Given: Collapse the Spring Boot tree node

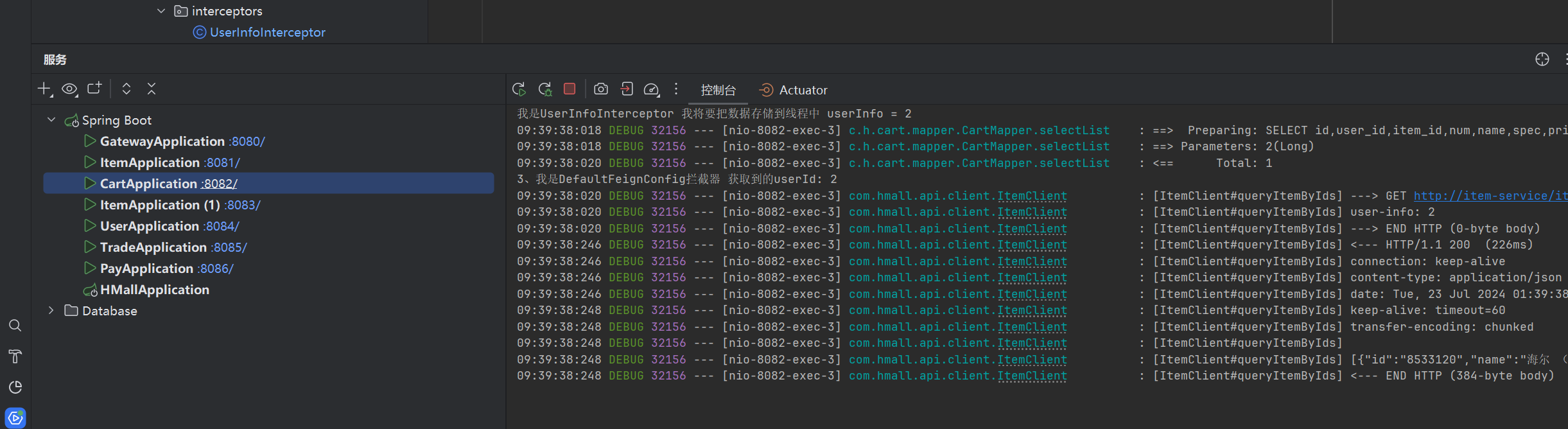Looking at the screenshot, I should click(x=51, y=120).
